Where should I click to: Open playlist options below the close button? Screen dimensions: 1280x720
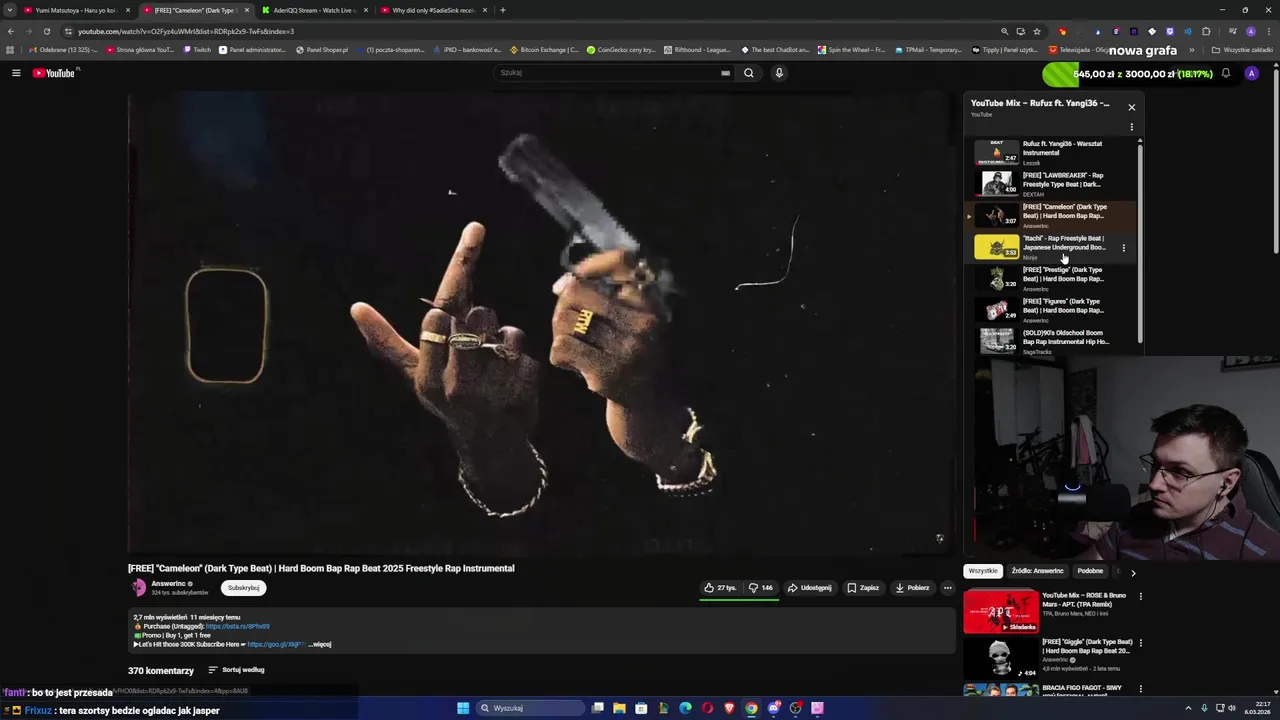coord(1132,127)
